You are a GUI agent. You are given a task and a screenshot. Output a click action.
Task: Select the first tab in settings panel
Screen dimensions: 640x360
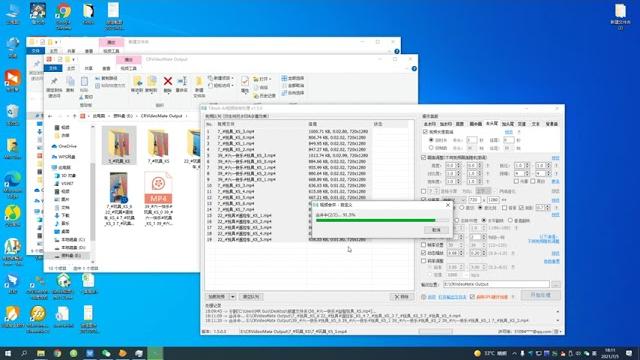[430, 124]
